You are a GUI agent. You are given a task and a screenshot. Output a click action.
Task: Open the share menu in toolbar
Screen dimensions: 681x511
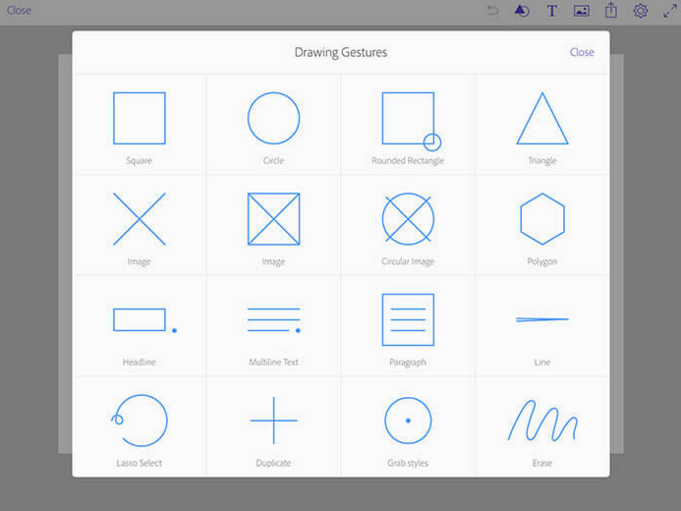point(611,10)
